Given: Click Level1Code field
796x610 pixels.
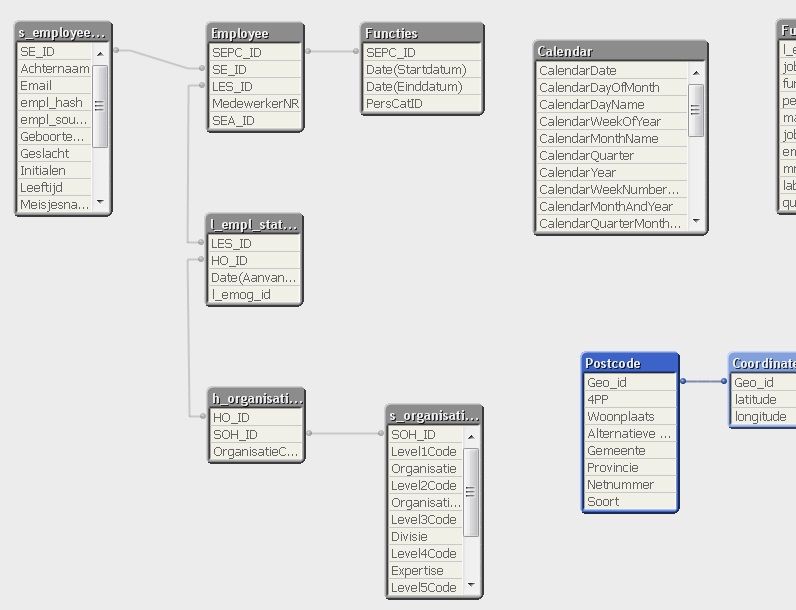Looking at the screenshot, I should (425, 452).
